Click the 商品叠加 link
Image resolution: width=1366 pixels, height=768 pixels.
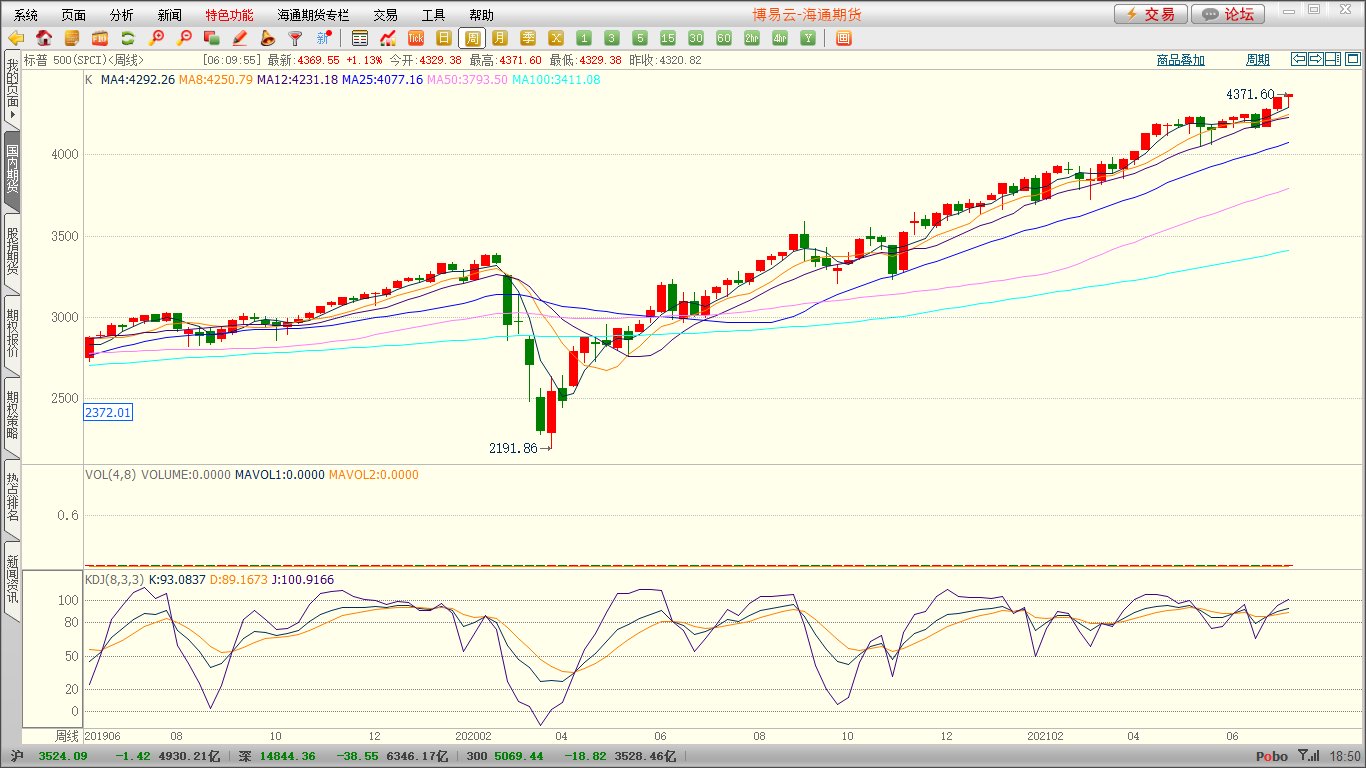click(x=1181, y=60)
